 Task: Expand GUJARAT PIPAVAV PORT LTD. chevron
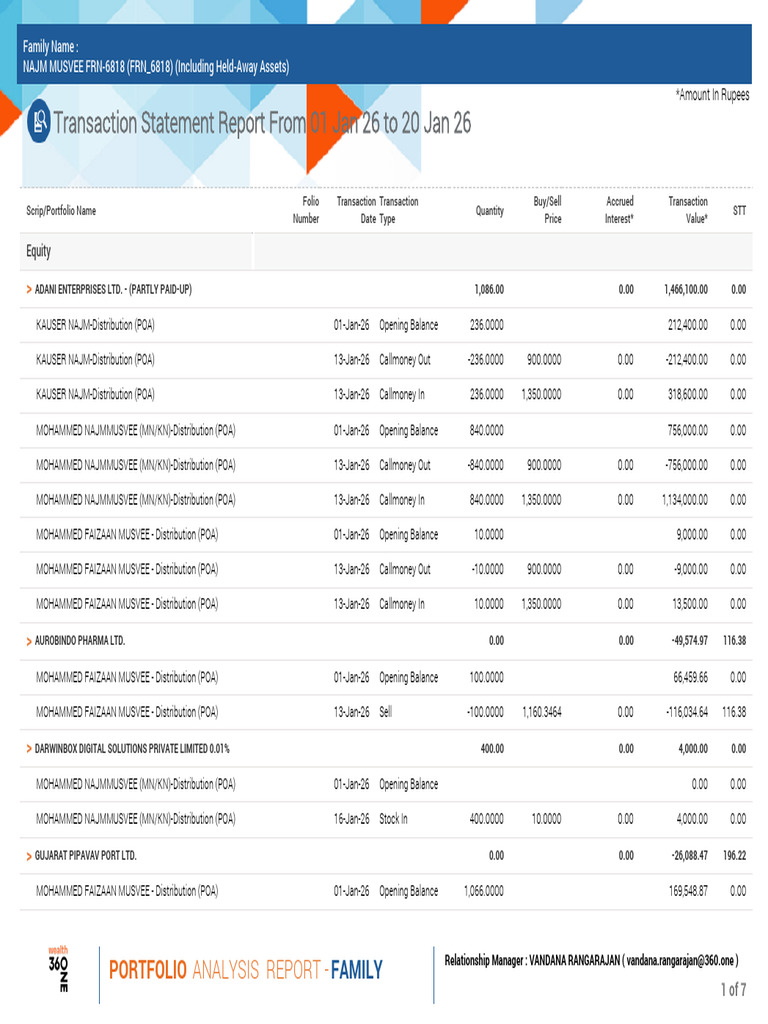click(29, 856)
